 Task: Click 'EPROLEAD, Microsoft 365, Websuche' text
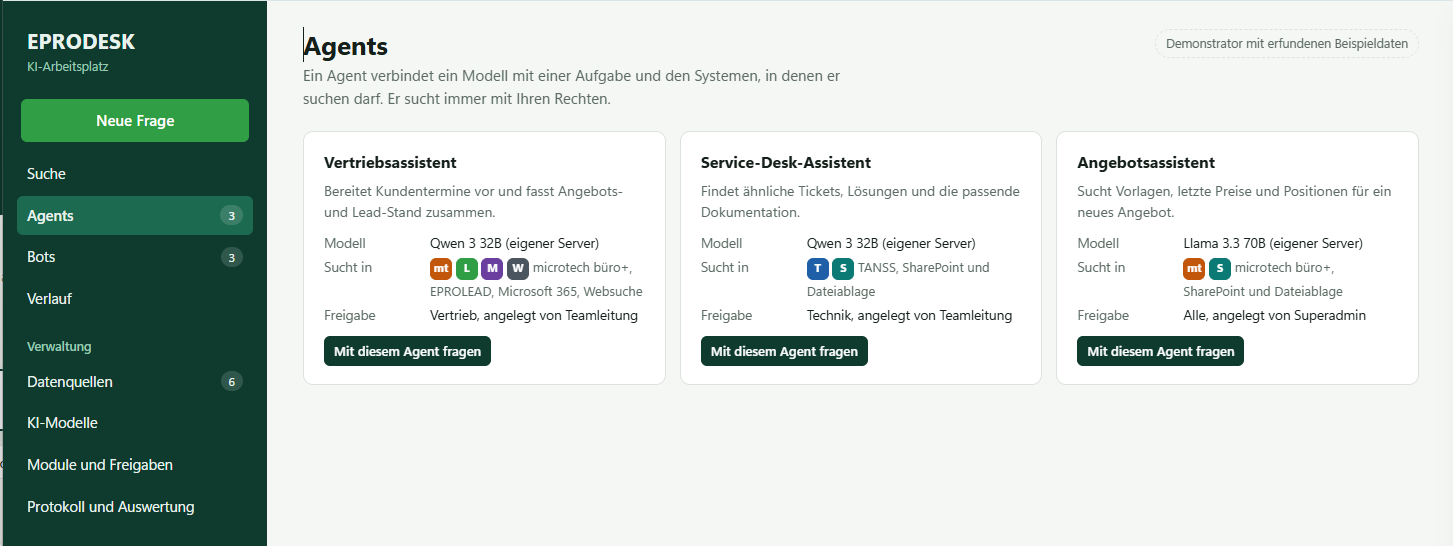click(x=536, y=292)
